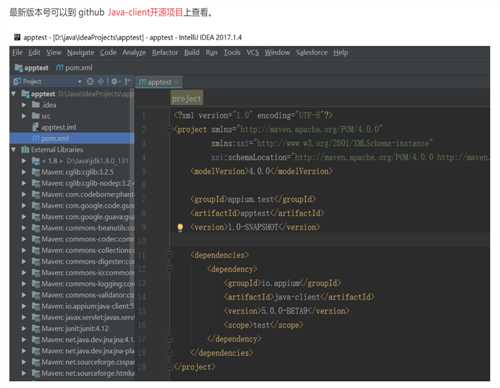The width and height of the screenshot is (500, 388).
Task: Open the Build menu
Action: click(x=192, y=52)
